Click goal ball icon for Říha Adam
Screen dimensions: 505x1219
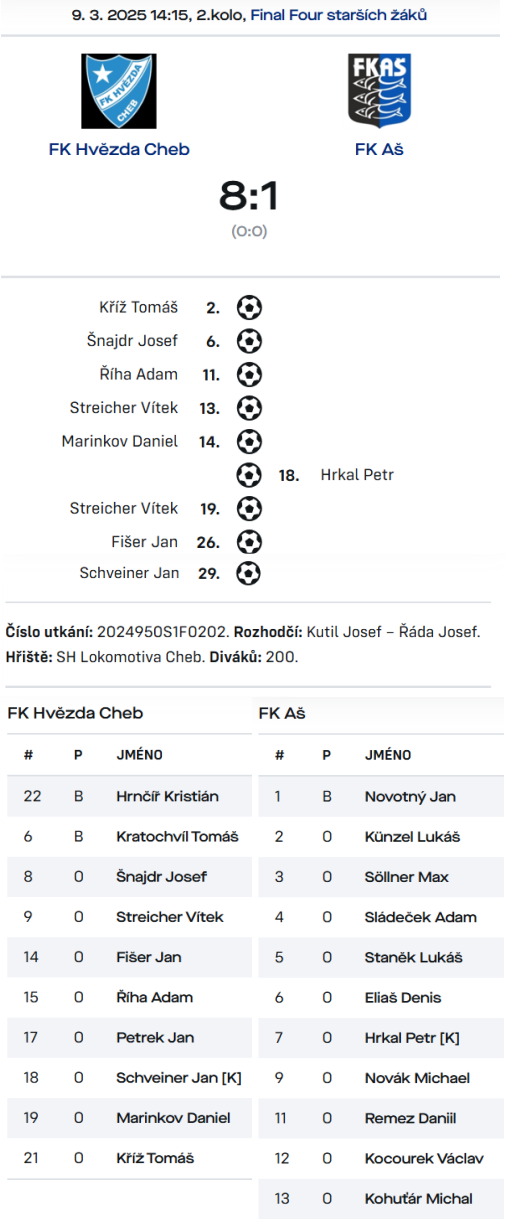click(249, 375)
